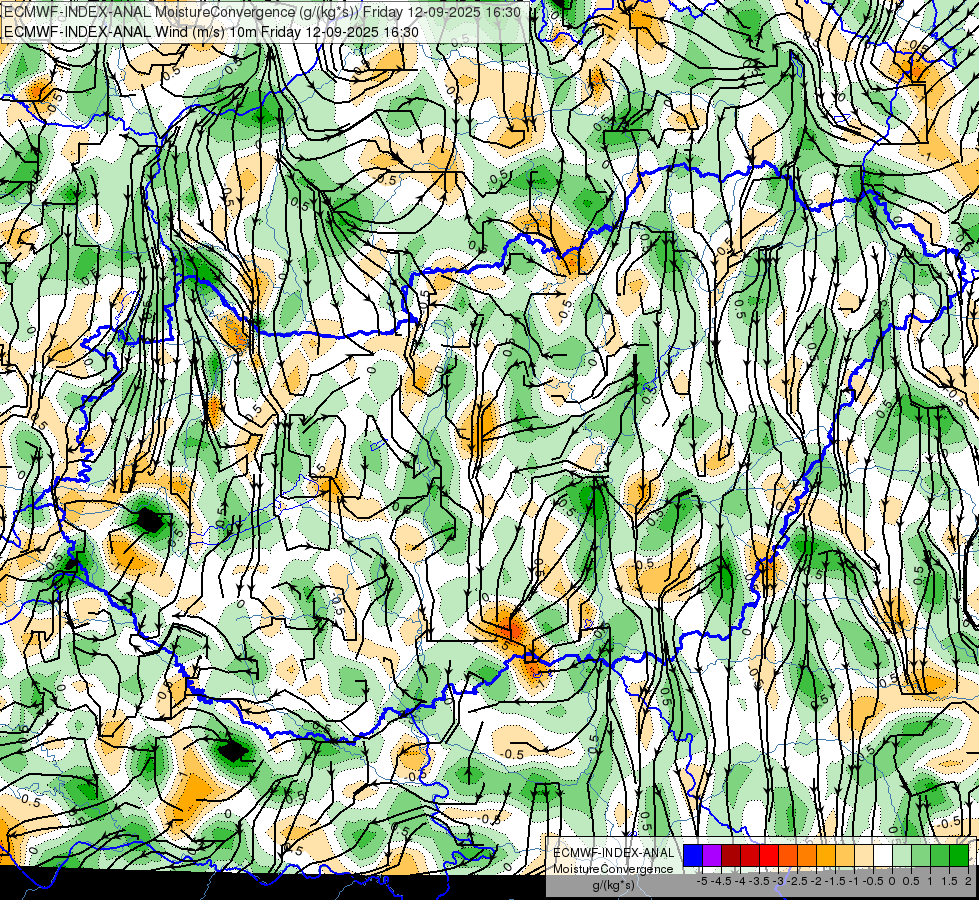Click the -4.5 tick label in the legend
979x900 pixels.
[x=721, y=881]
